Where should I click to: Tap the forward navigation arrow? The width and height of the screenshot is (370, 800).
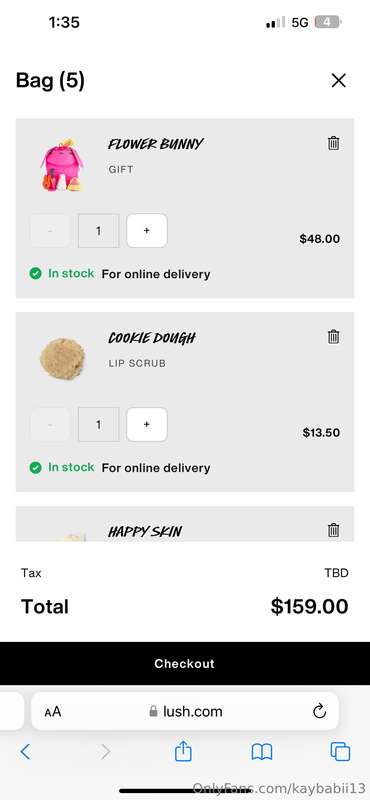[x=105, y=752]
